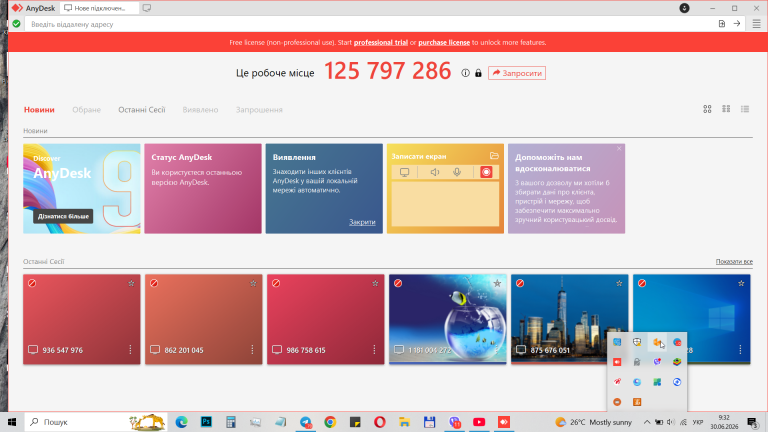Open YouTube app from the taskbar
Screen dimensions: 768x432
[x=479, y=422]
